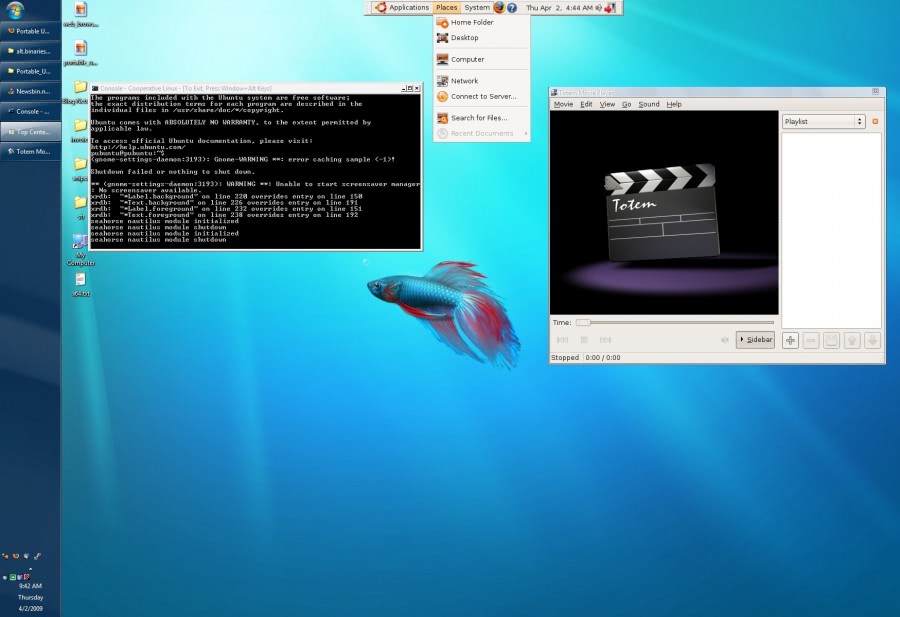
Task: Open the Playlist dropdown in Totem
Action: (x=822, y=121)
